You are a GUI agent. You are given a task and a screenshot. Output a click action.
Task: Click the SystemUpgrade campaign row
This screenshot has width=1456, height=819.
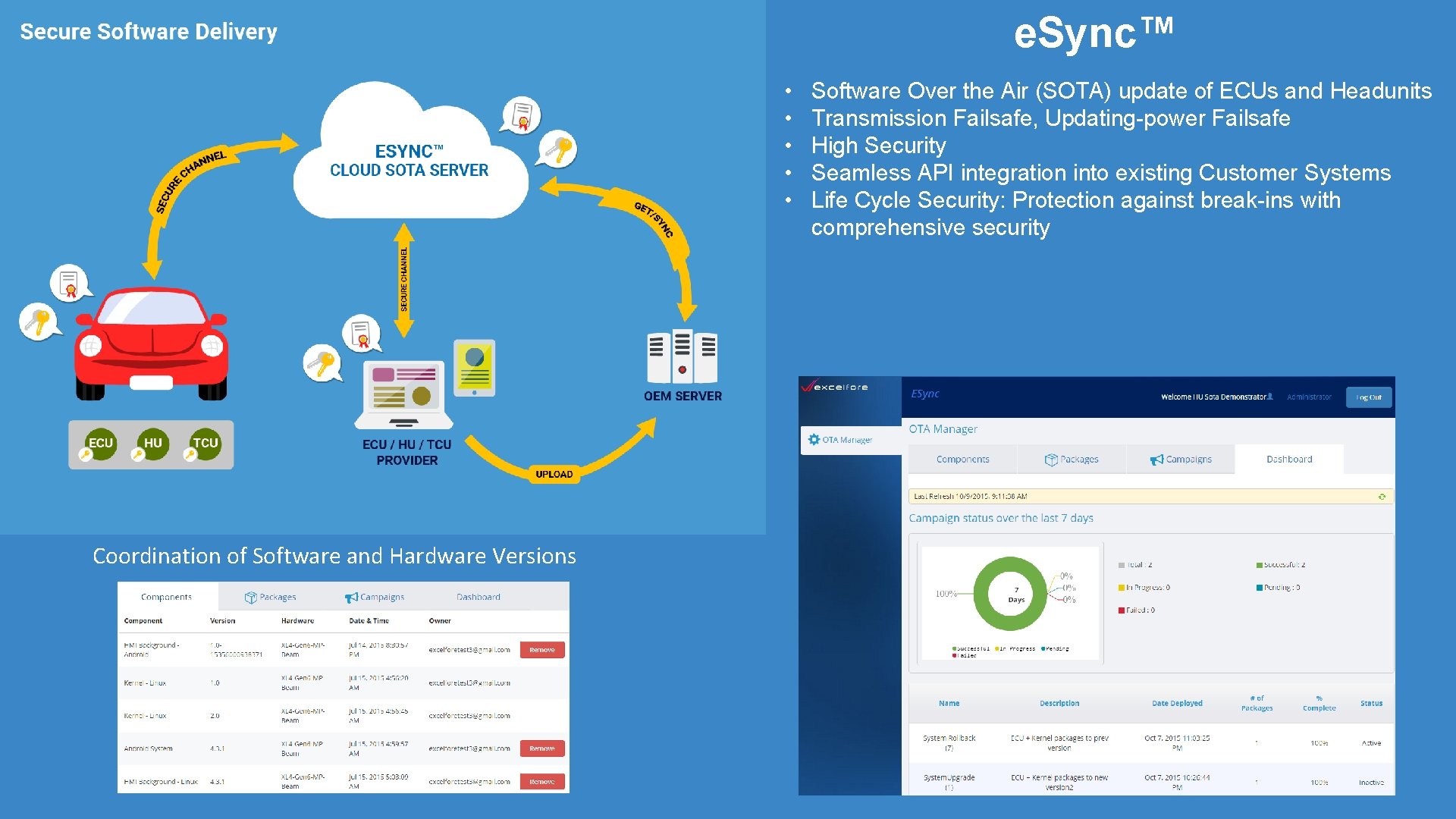[x=1151, y=781]
